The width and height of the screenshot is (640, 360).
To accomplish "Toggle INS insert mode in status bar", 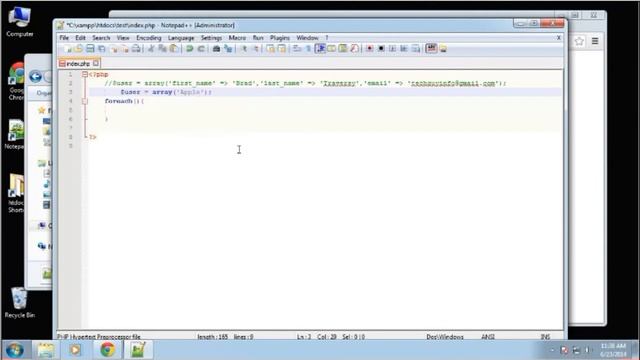I will [545, 337].
